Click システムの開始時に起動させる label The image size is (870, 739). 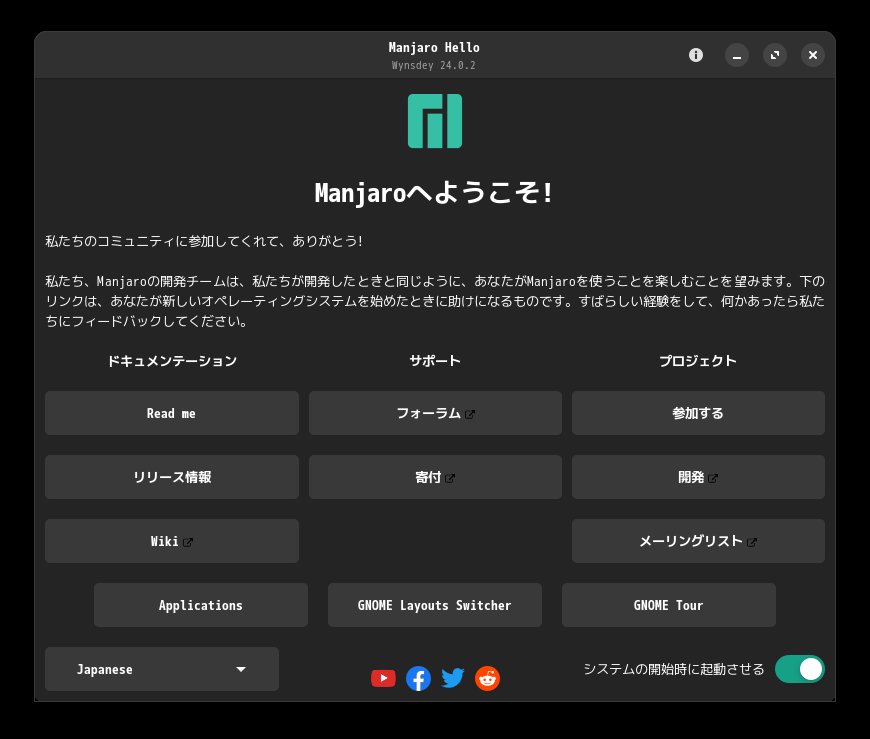coord(674,669)
